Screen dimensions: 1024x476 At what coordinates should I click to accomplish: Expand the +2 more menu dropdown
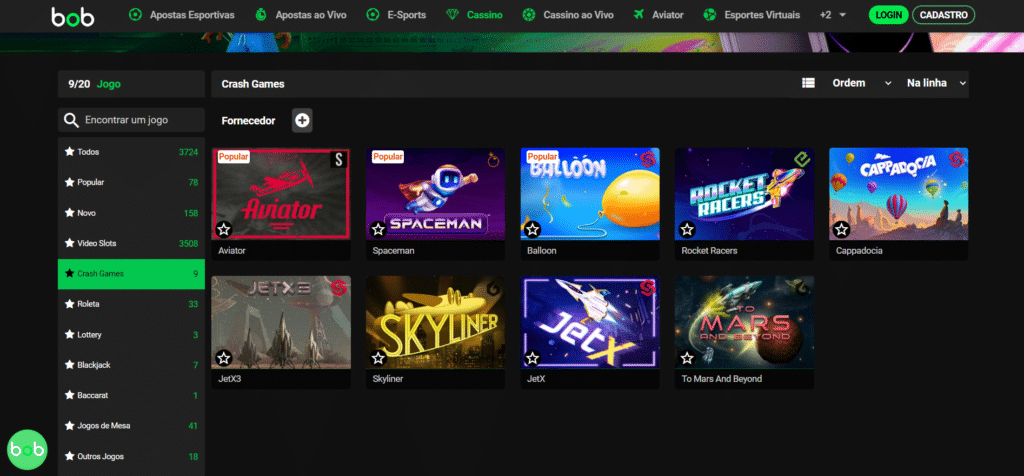click(833, 14)
